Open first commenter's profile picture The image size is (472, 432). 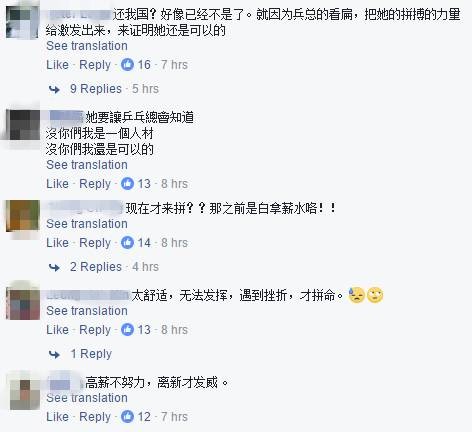23,22
